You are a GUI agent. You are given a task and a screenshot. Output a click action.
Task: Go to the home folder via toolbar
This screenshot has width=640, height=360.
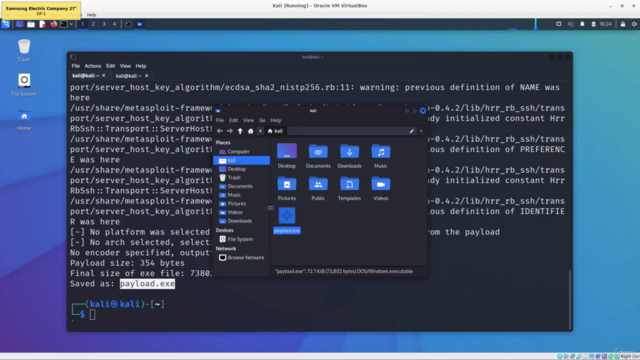click(x=251, y=131)
